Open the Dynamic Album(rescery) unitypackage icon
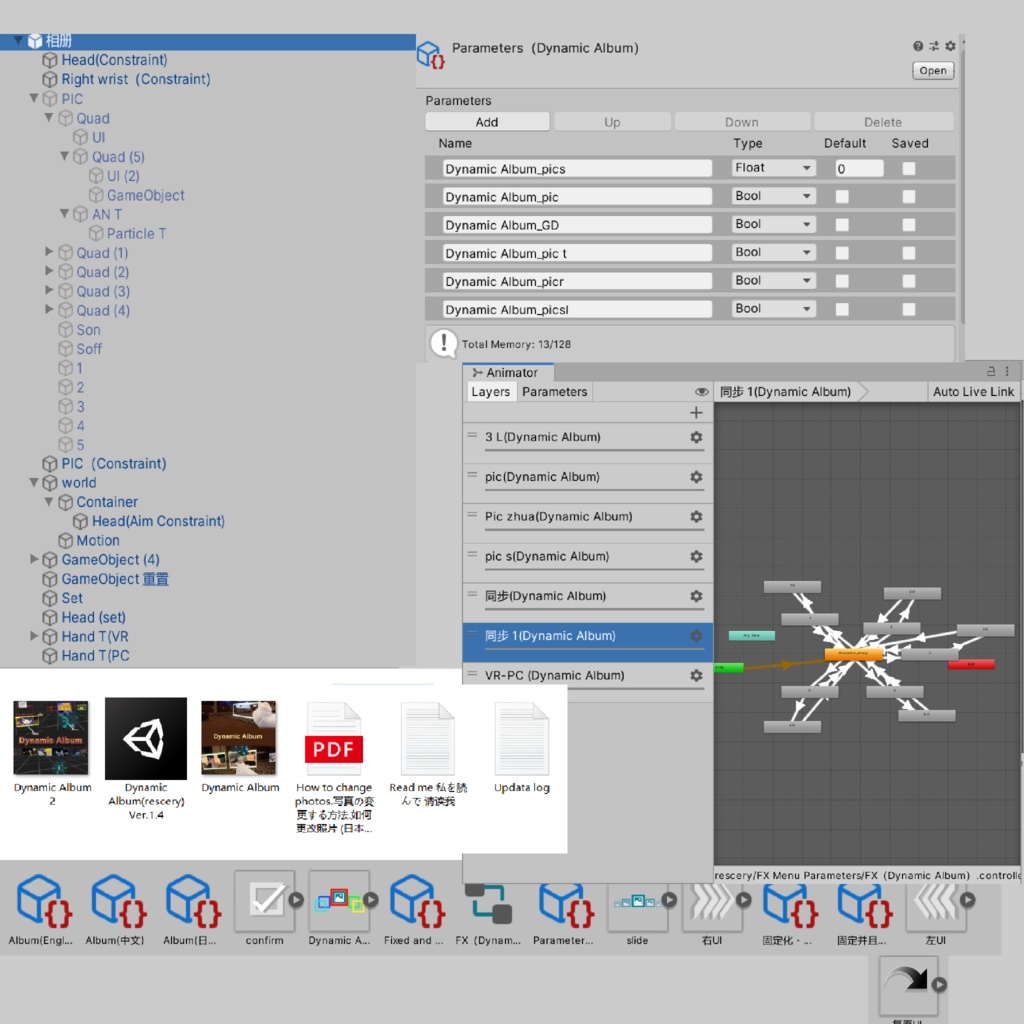The height and width of the screenshot is (1024, 1024). coord(146,737)
